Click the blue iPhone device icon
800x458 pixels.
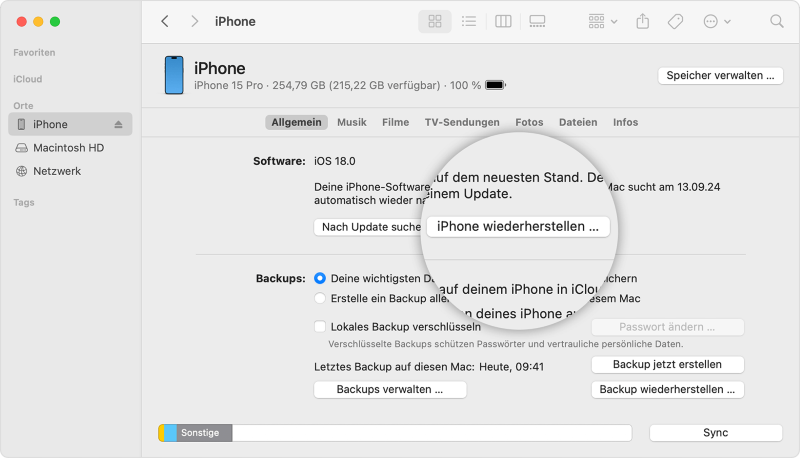[174, 75]
